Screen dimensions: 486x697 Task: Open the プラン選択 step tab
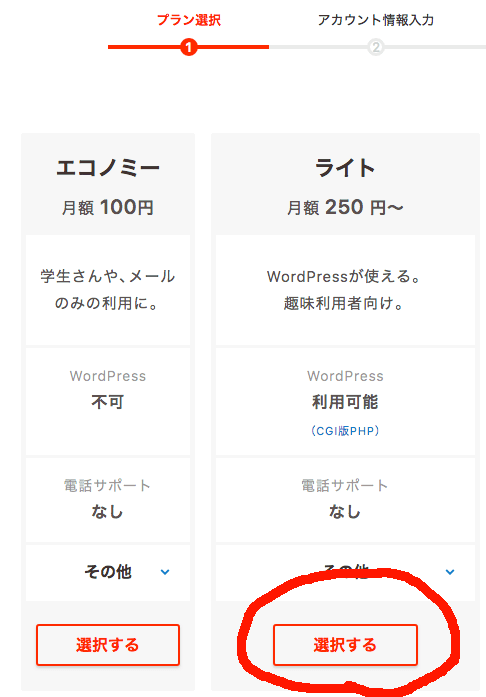click(x=189, y=20)
